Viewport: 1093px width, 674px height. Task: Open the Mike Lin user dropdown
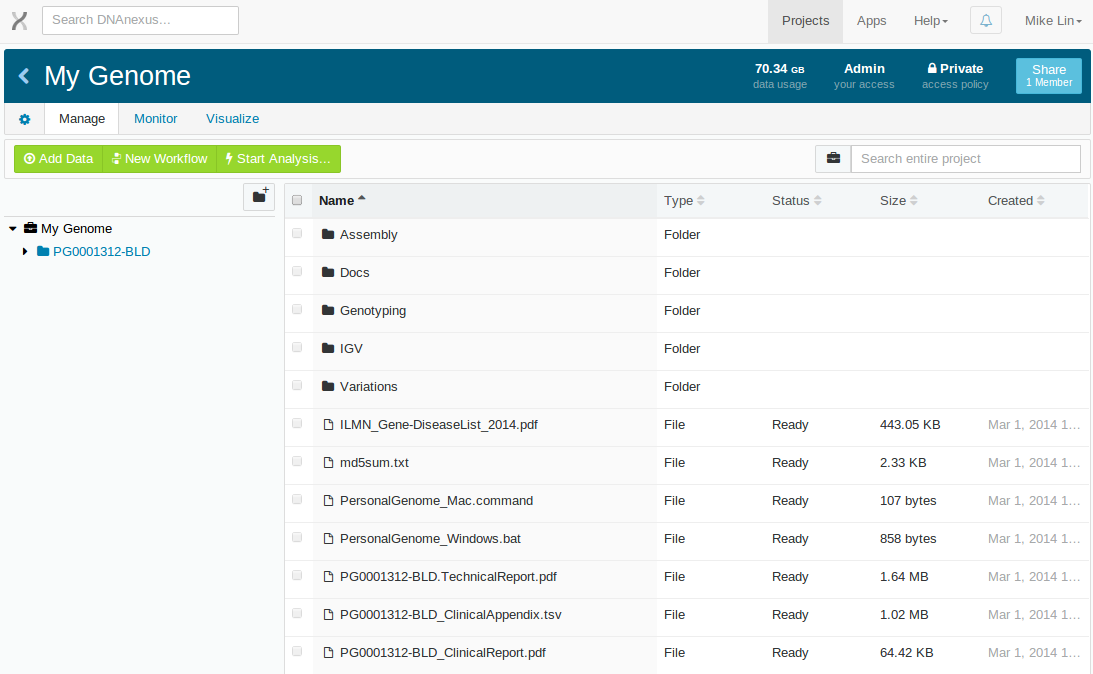click(1053, 21)
